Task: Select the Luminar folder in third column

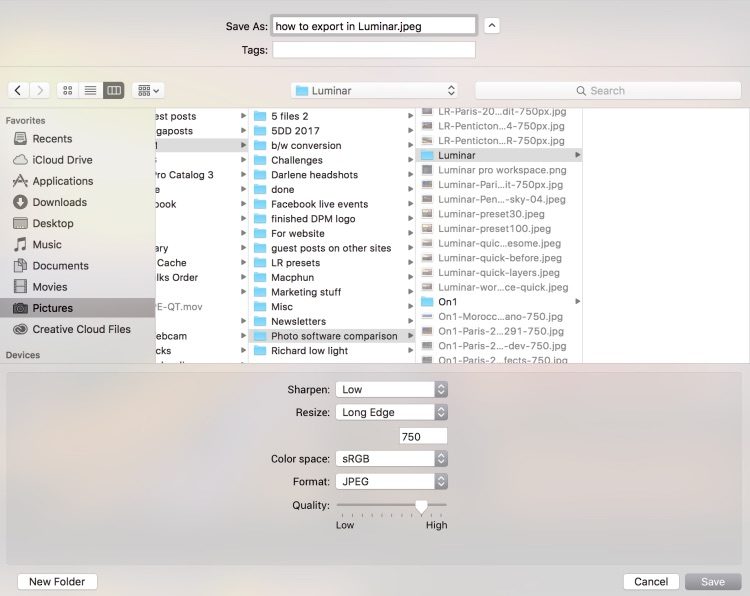Action: (499, 155)
